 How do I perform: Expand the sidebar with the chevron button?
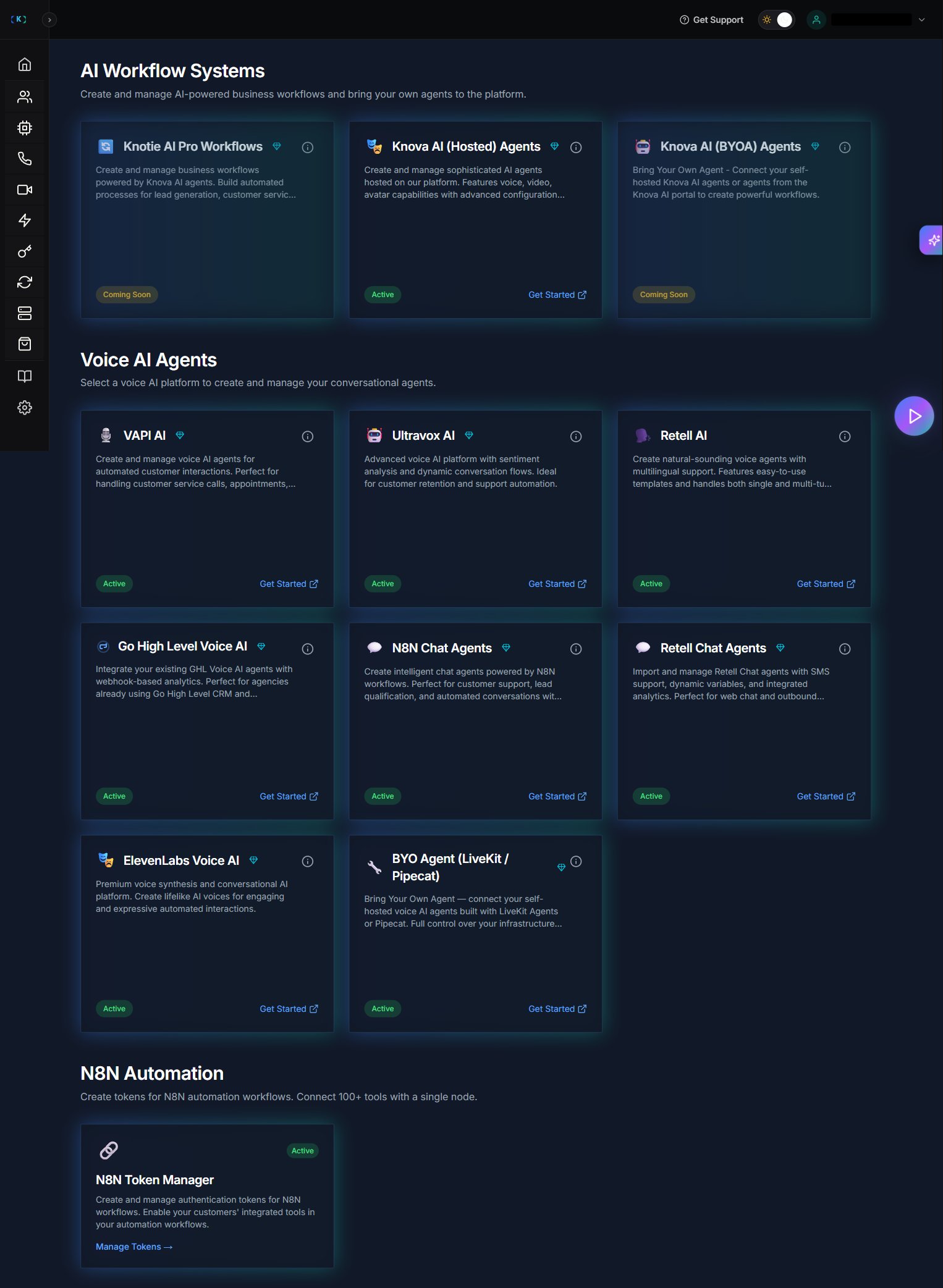tap(49, 20)
